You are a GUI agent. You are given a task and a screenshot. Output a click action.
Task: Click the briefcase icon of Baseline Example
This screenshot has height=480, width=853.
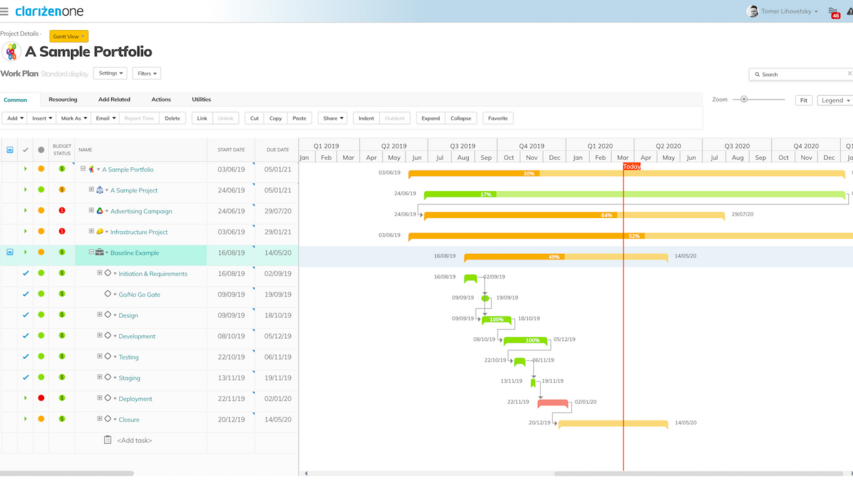(100, 253)
